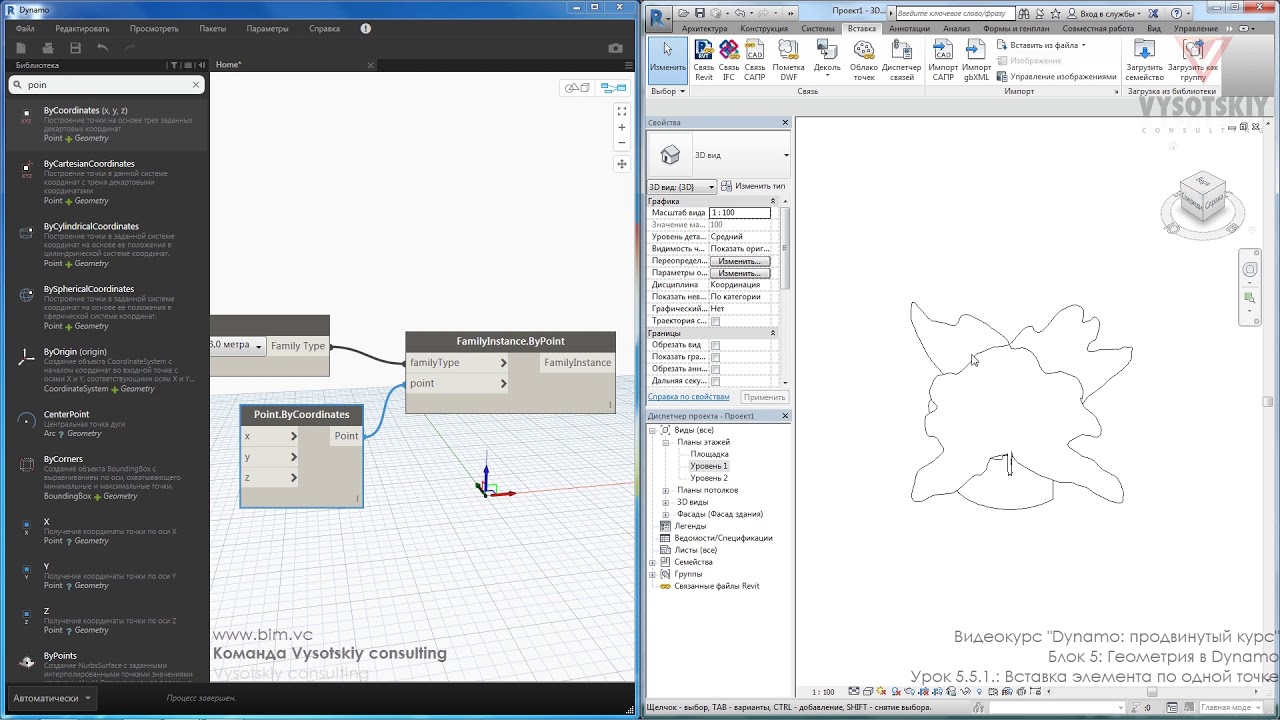Click Point Cloud (Облако точек) icon
The height and width of the screenshot is (720, 1280).
coord(863,50)
